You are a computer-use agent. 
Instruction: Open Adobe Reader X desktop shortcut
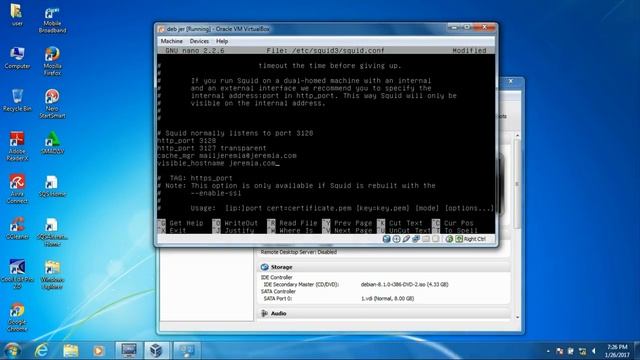(x=17, y=146)
